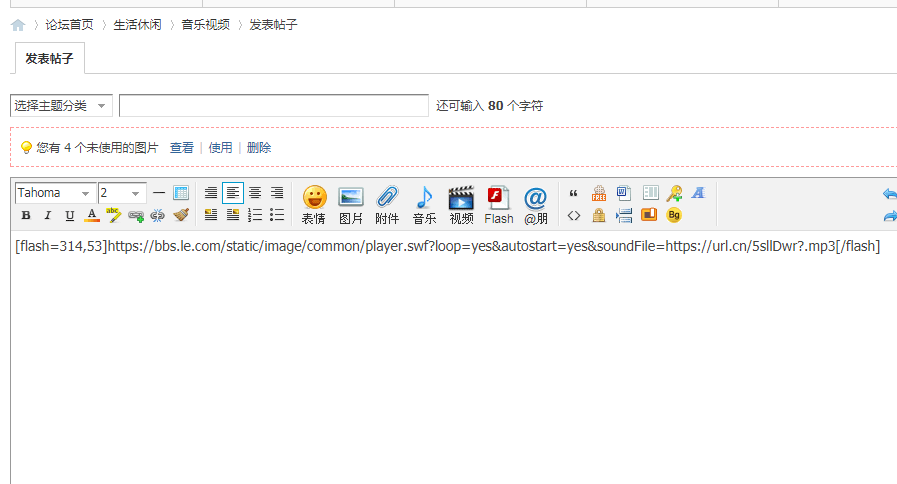Insert indent with the blue arrow lines icon

pos(624,215)
